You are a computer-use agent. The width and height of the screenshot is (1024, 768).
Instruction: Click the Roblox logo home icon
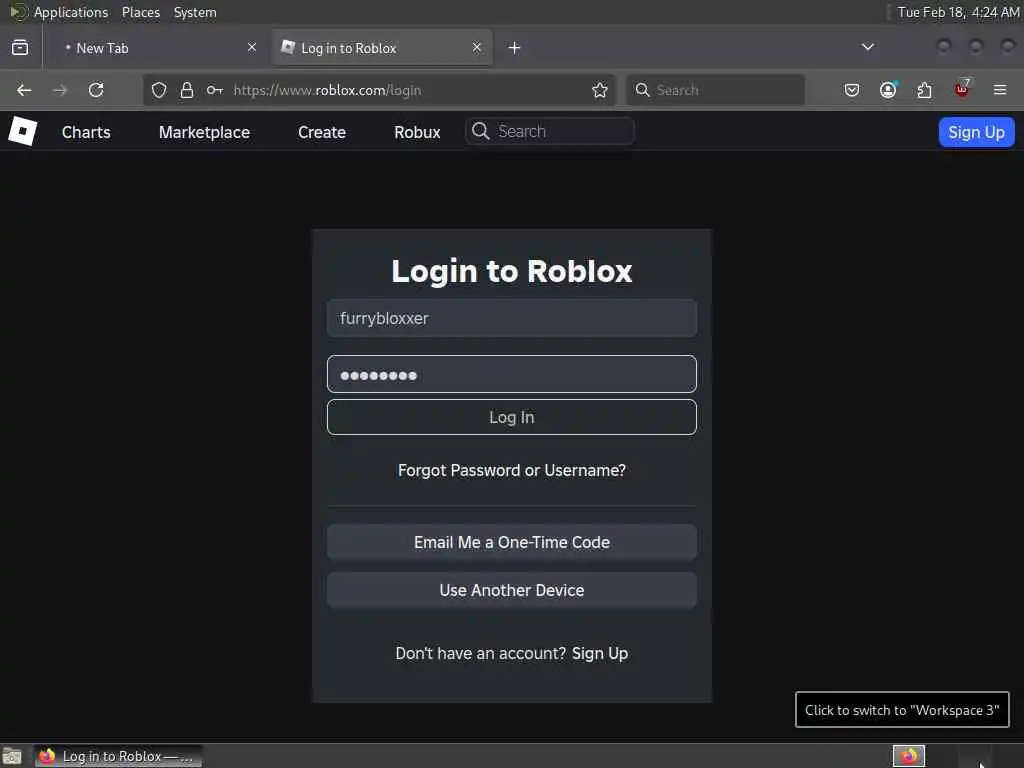[23, 131]
